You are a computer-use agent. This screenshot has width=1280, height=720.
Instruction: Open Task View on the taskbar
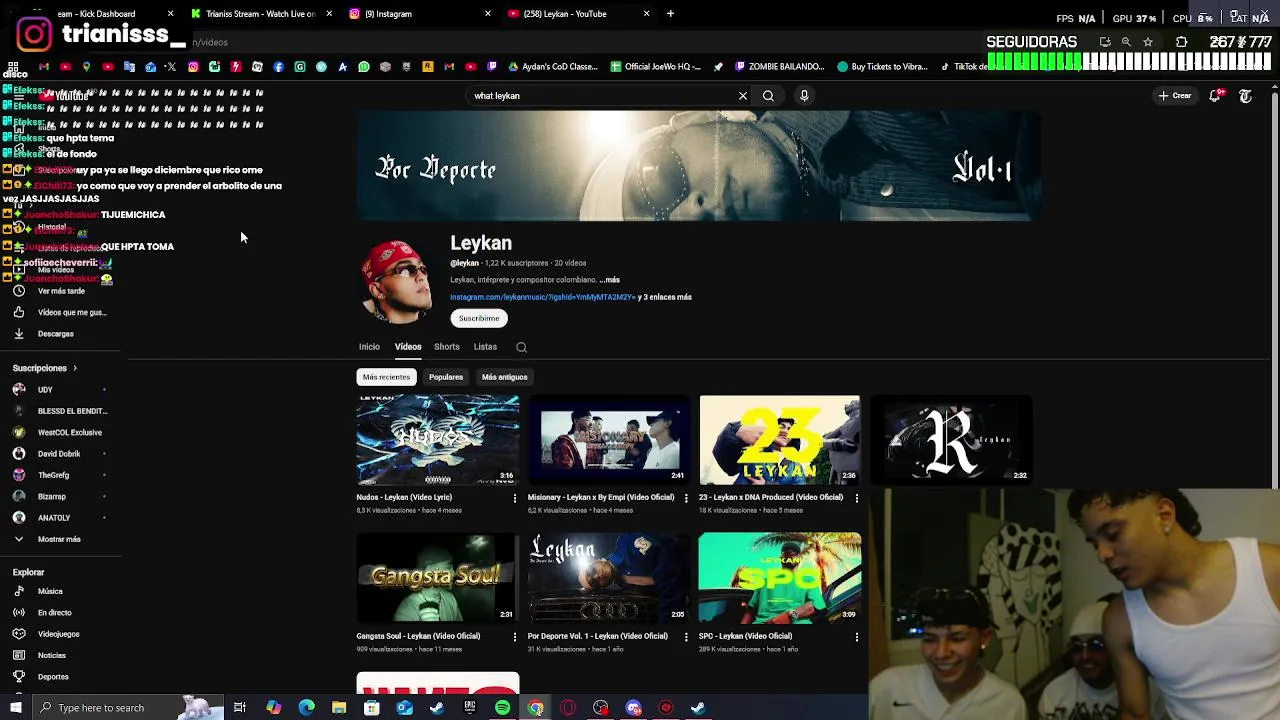(x=240, y=708)
